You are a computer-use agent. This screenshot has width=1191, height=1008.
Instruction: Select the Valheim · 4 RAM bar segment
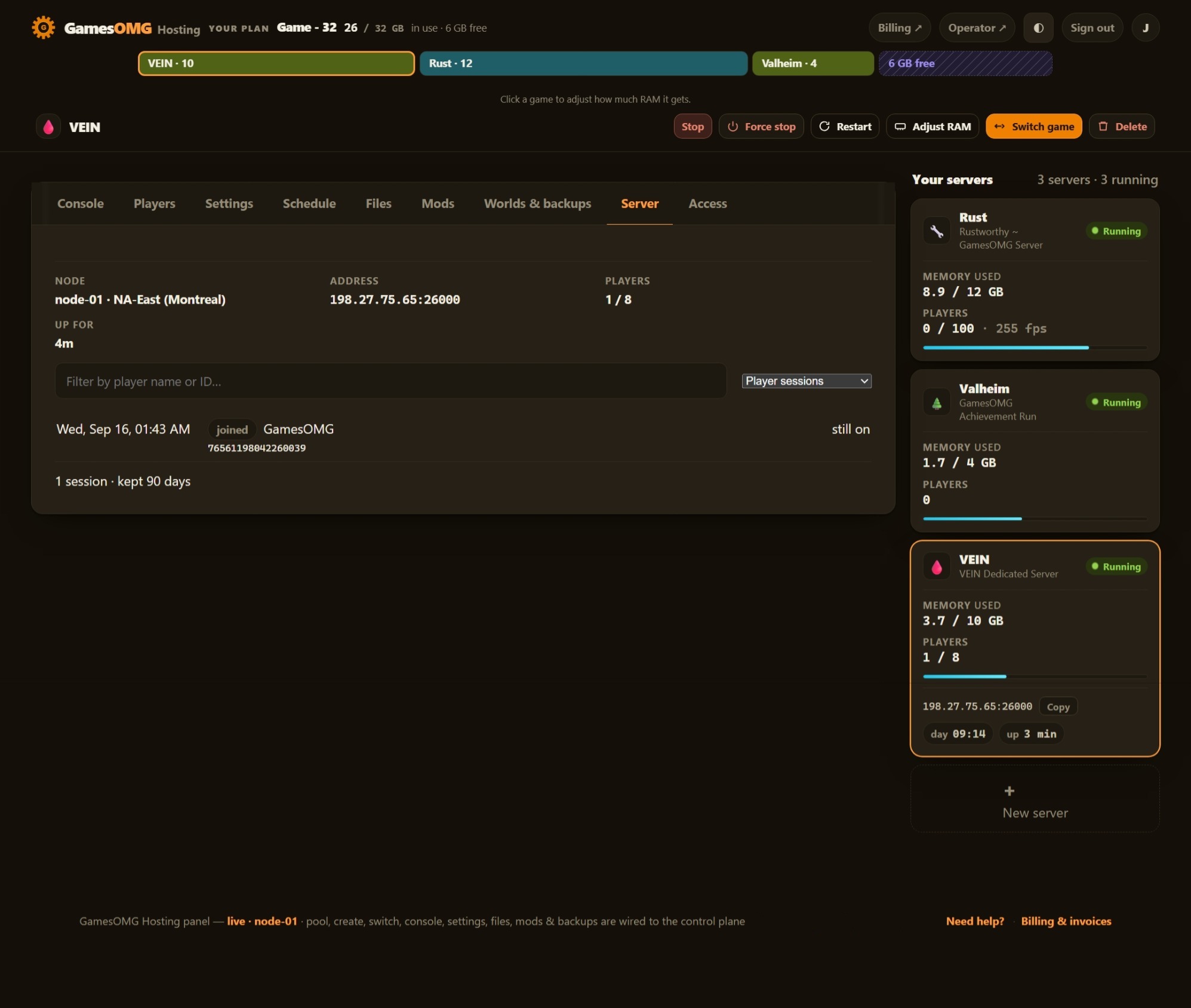(813, 63)
